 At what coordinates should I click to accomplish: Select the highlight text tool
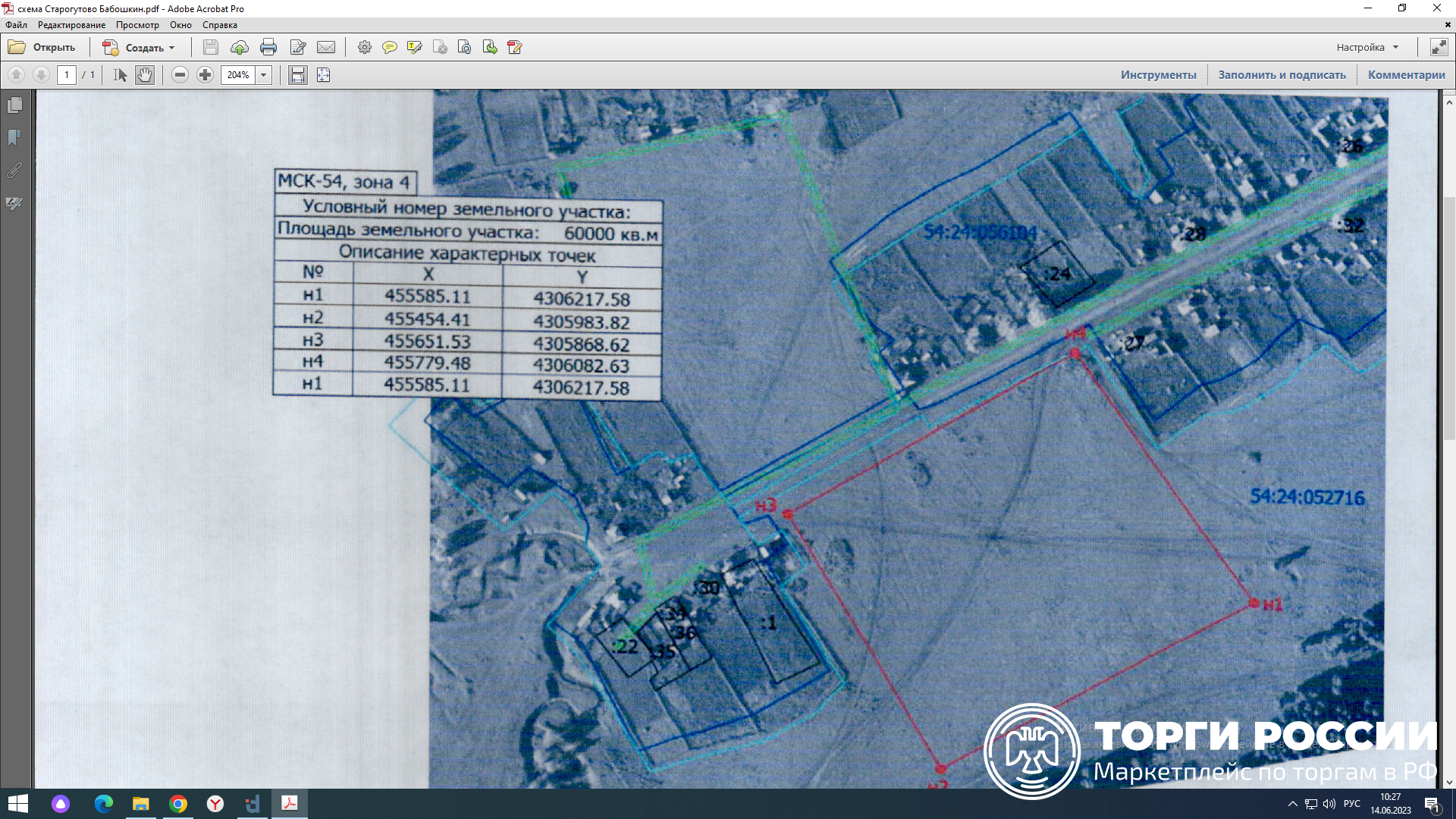pyautogui.click(x=415, y=47)
